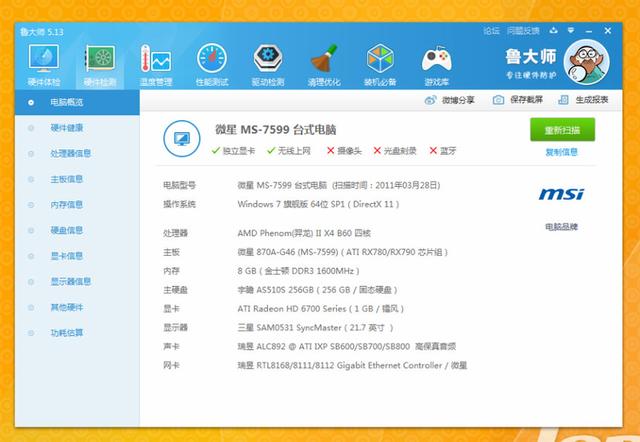Click the 微星 870A-G46 motherboard entry

click(x=343, y=252)
